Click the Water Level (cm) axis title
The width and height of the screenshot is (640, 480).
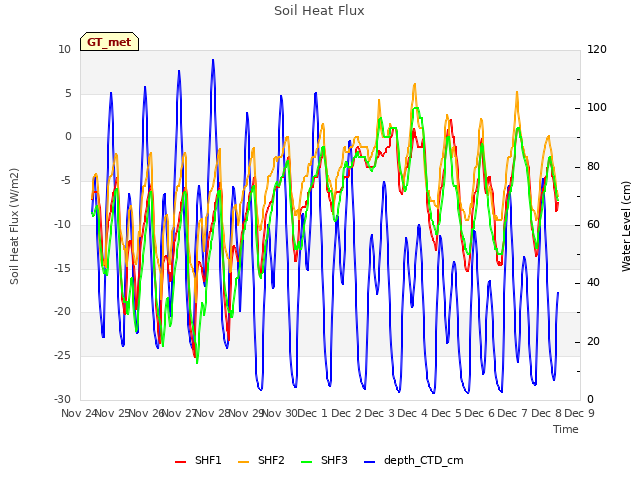[626, 226]
